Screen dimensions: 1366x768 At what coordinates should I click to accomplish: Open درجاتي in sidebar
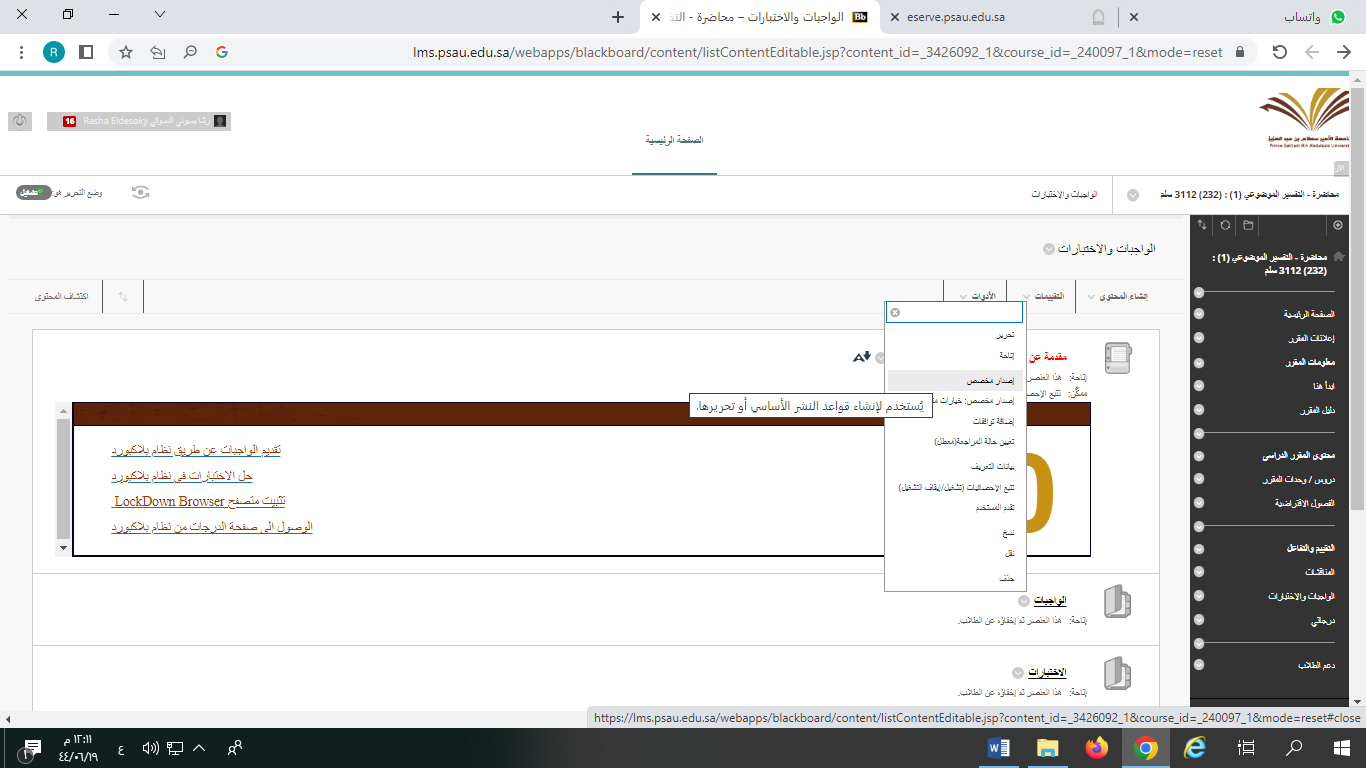click(1323, 621)
